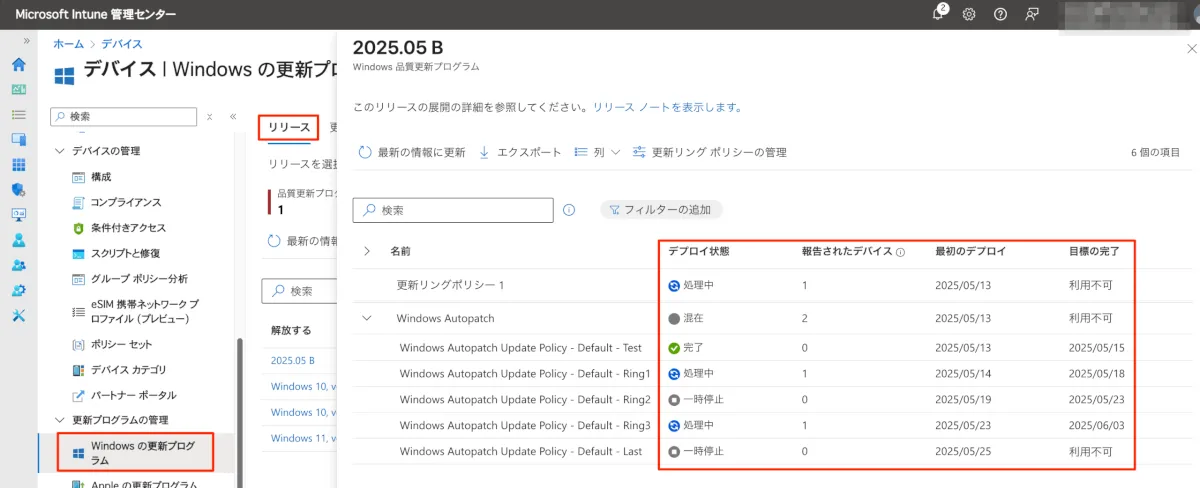Viewport: 1200px width, 488px height.
Task: Click フィルターの追加 button
Action: (660, 210)
